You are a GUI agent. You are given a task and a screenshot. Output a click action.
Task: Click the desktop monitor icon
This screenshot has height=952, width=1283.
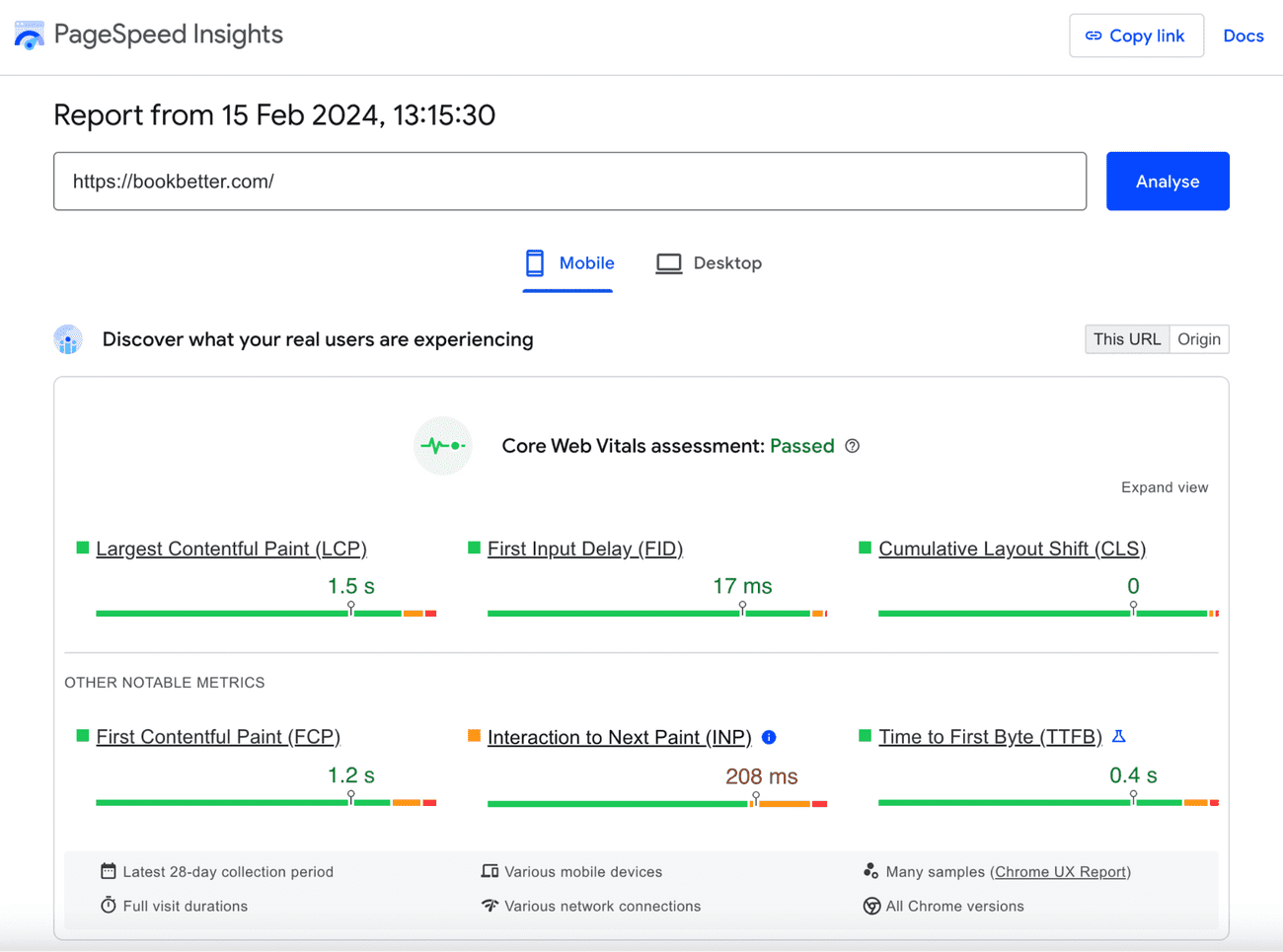coord(669,263)
